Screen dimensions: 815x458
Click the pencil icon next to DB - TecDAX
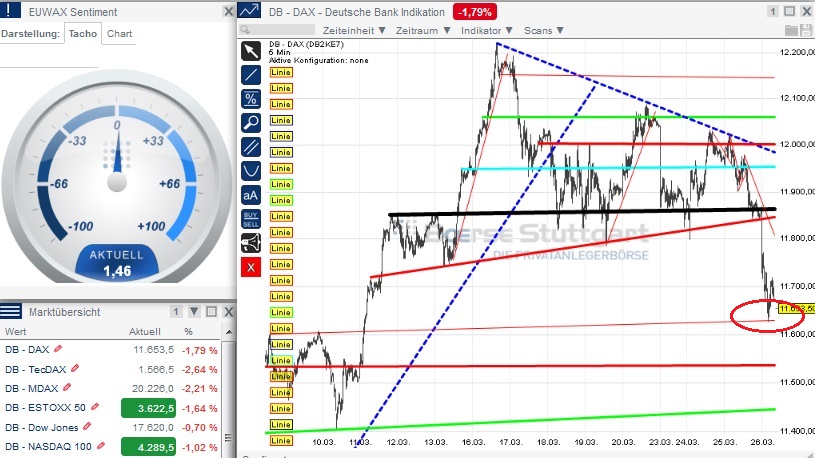click(x=75, y=369)
